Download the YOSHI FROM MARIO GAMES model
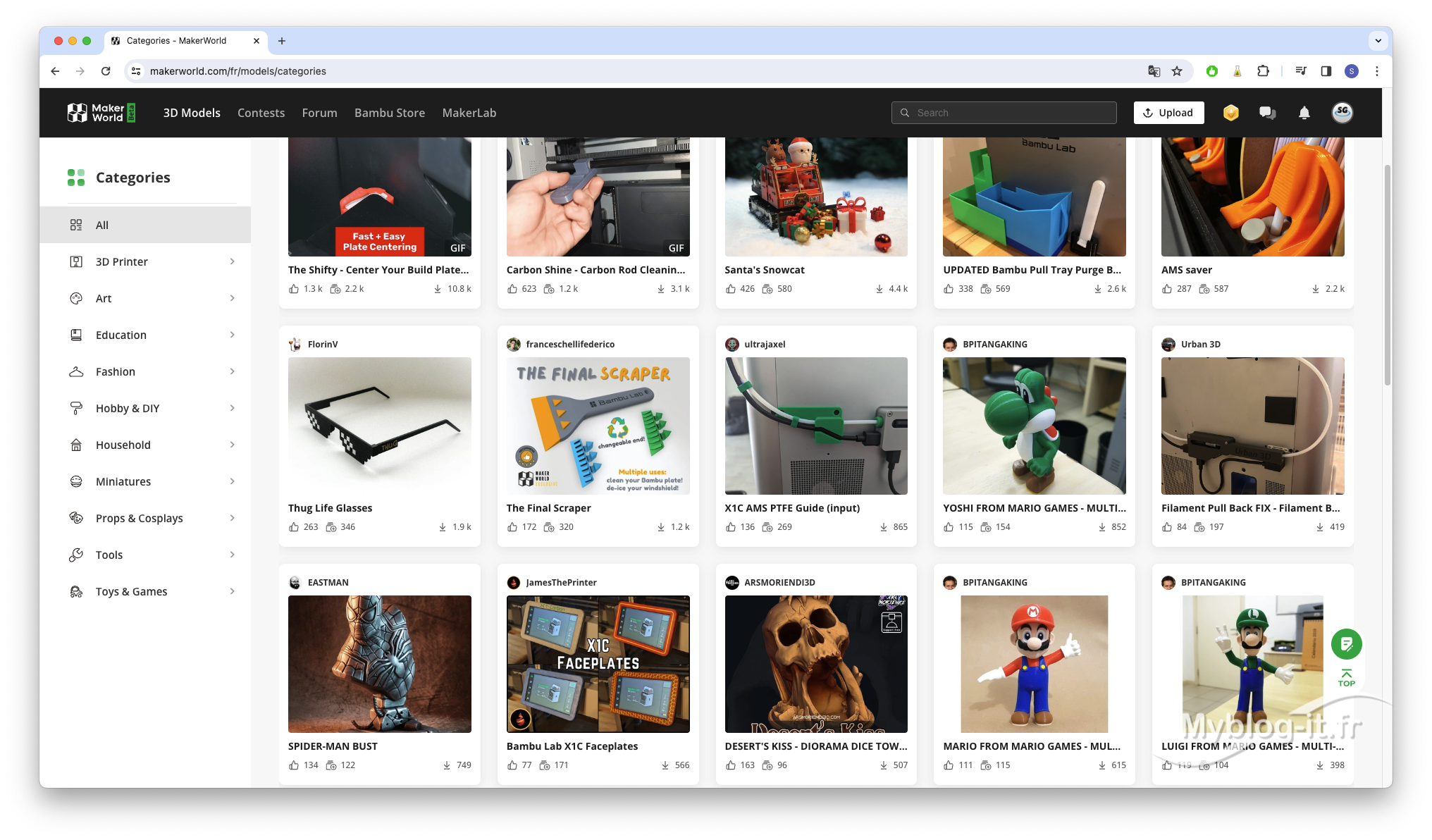 (1102, 527)
